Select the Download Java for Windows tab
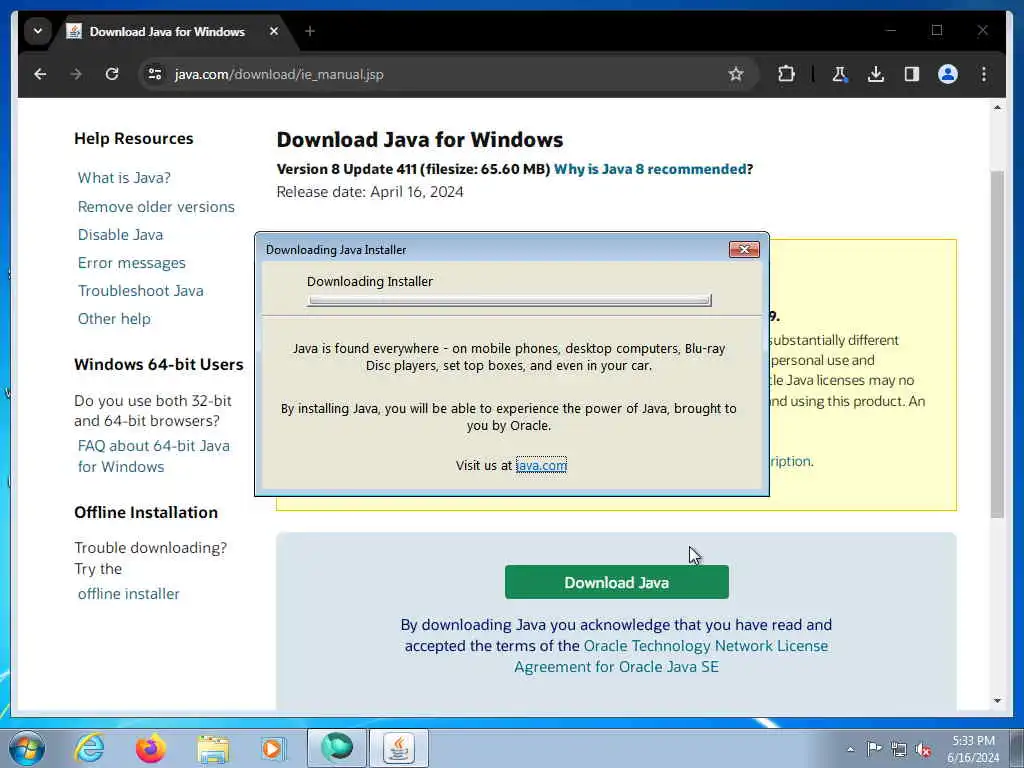The width and height of the screenshot is (1024, 768). point(167,31)
